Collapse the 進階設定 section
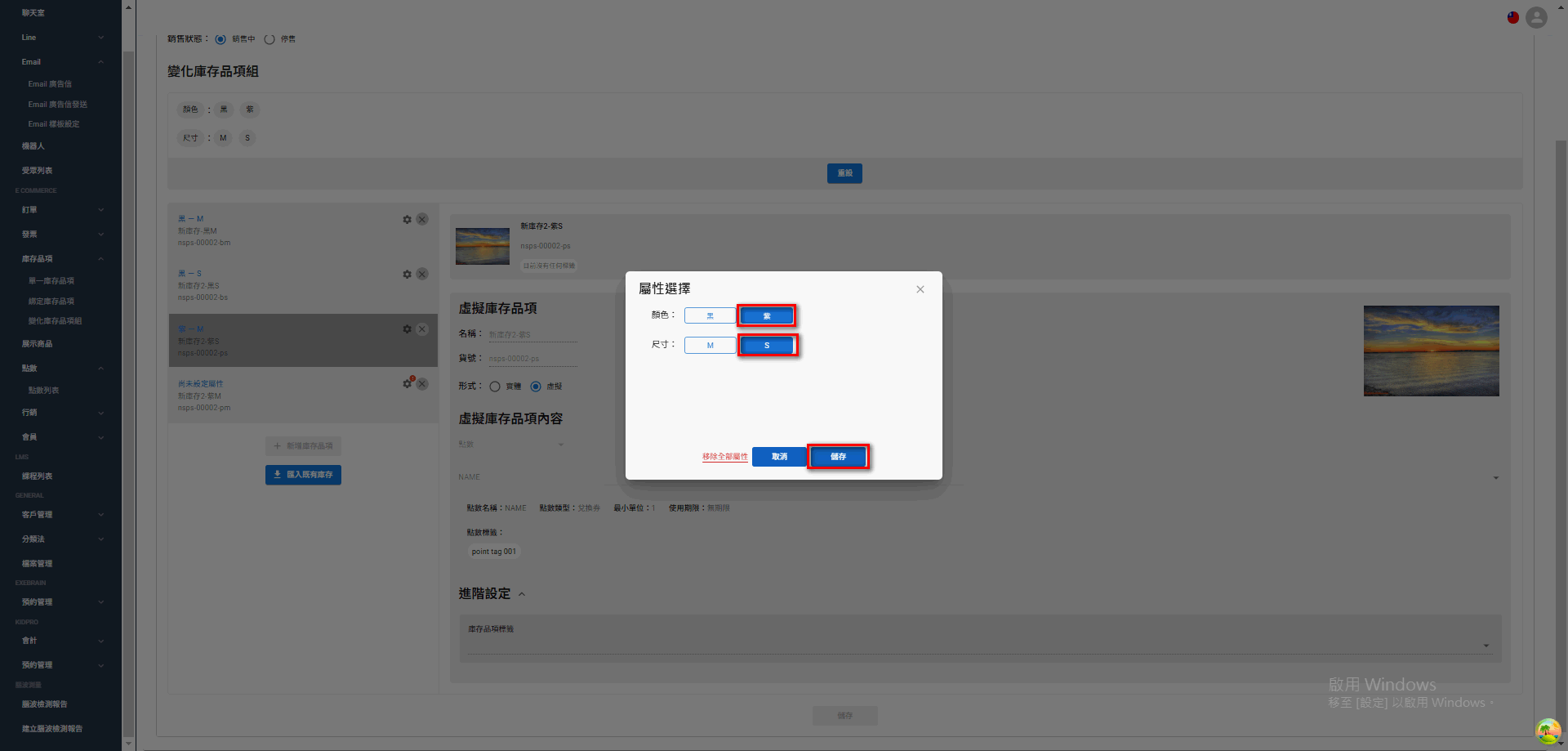Screen dimensions: 1568x751 [522, 595]
